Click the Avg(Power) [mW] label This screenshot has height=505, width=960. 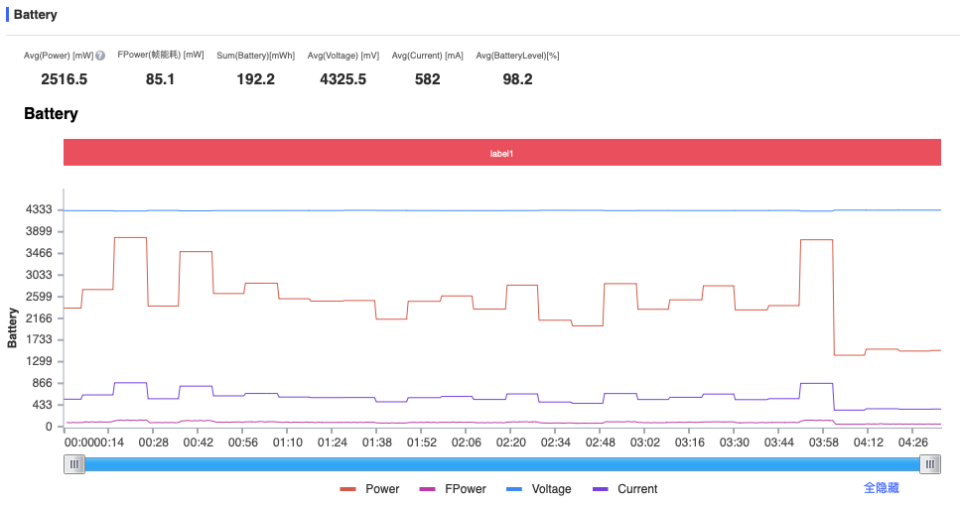coord(59,56)
